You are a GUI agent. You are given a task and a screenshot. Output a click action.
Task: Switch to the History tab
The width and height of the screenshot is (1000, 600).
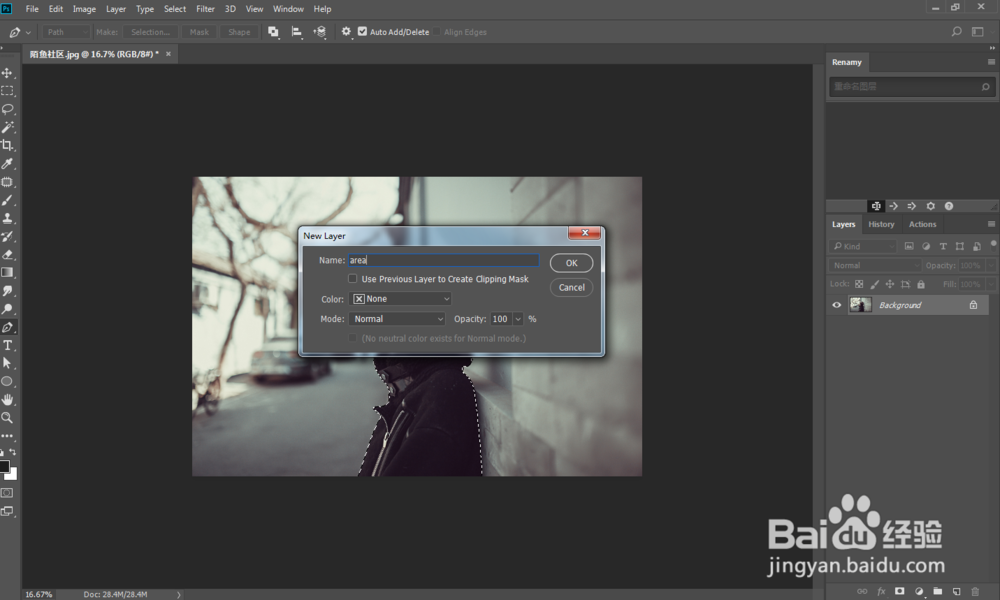[x=881, y=224]
